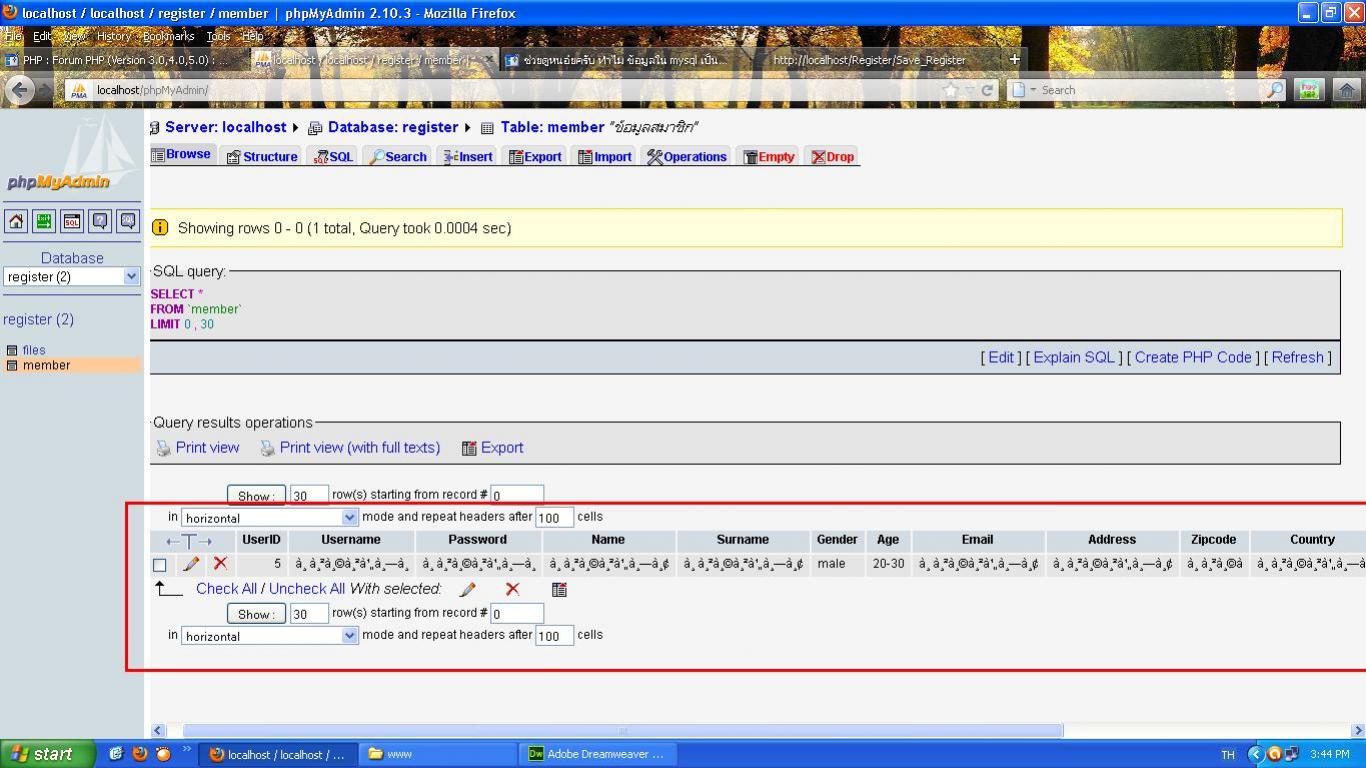This screenshot has height=768, width=1366.
Task: Sort by the Username column header
Action: point(351,539)
